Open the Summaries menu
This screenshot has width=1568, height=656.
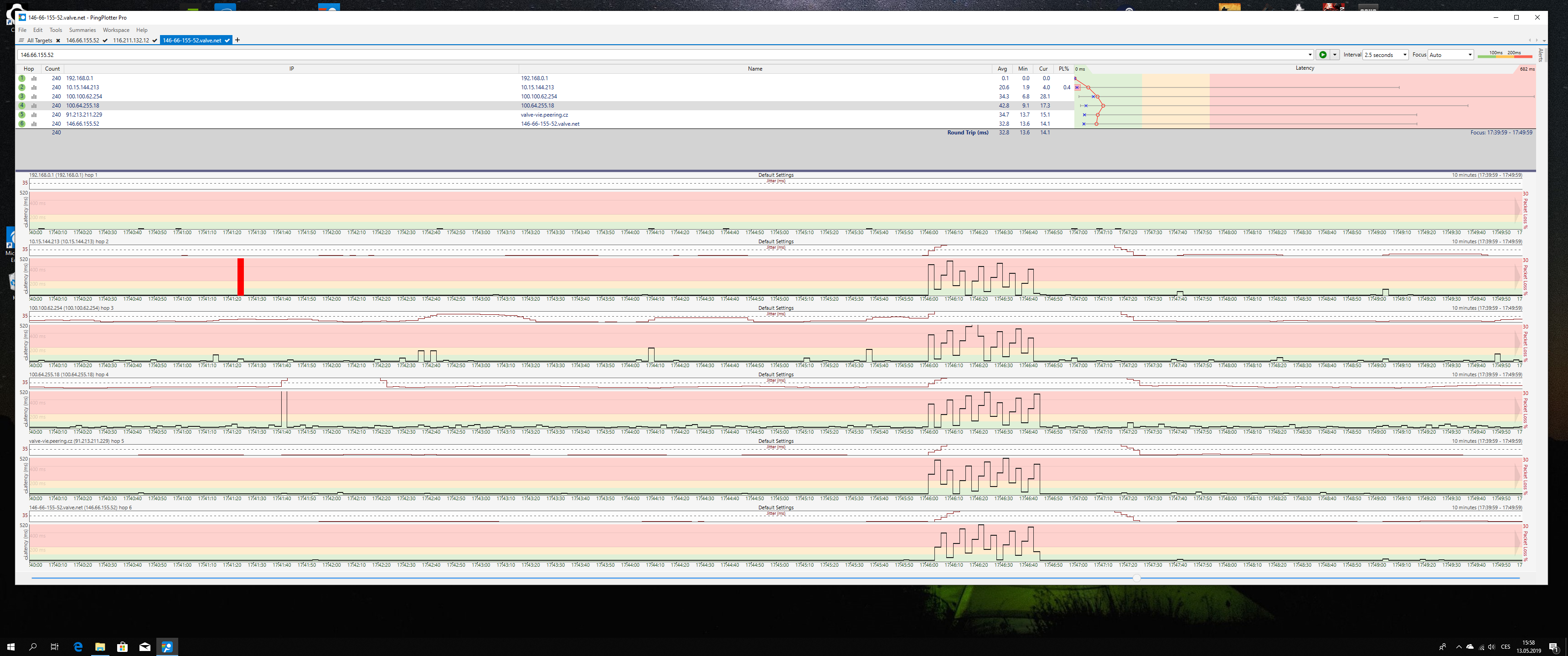(82, 30)
